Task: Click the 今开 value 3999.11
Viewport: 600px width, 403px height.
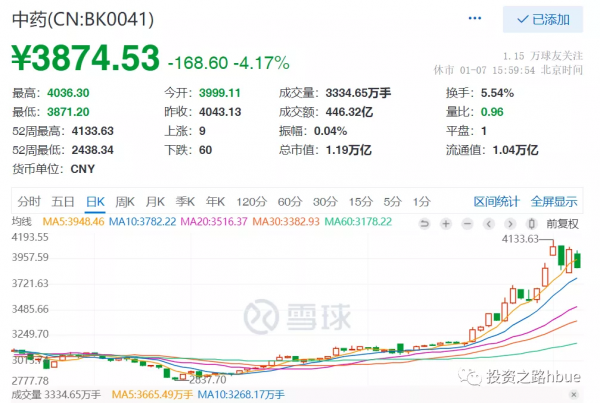Action: tap(220, 93)
